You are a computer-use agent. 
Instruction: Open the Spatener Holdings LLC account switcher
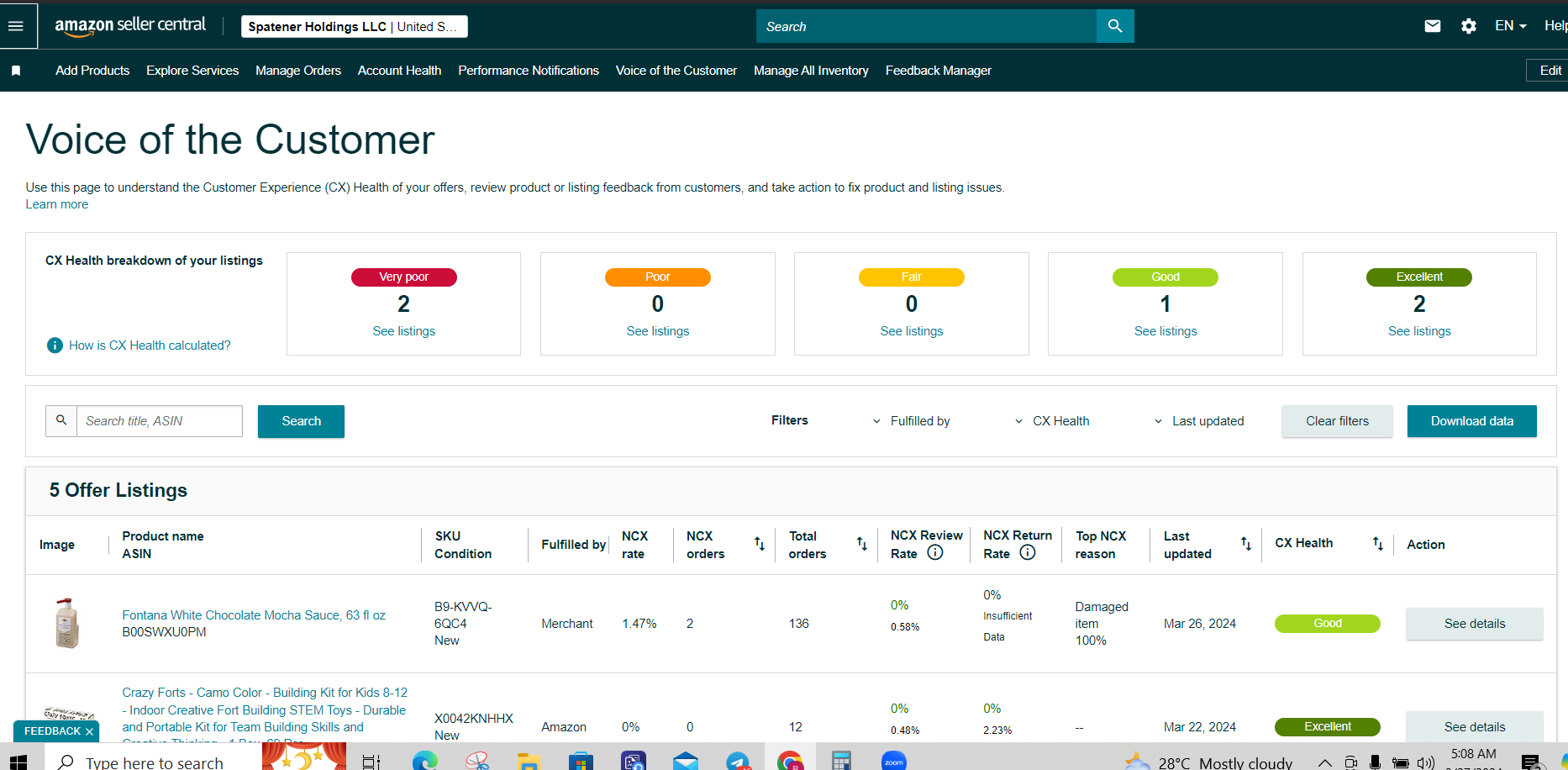coord(354,27)
